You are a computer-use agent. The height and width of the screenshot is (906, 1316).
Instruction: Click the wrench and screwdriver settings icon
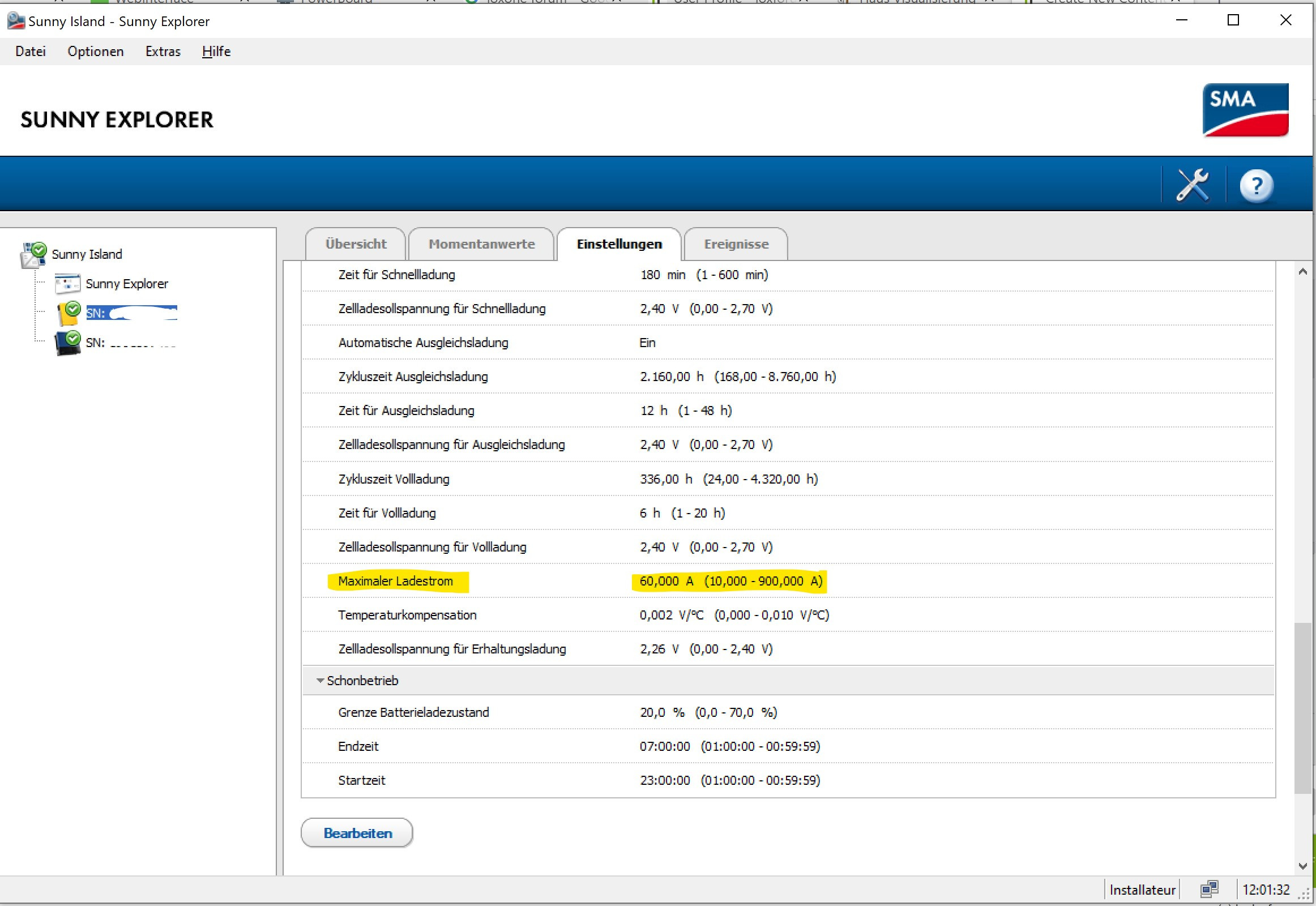(1192, 185)
